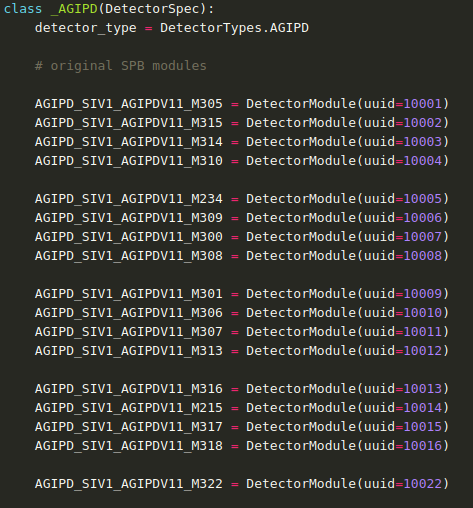Click the DetectorSpec base class
This screenshot has height=508, width=473.
click(x=152, y=9)
